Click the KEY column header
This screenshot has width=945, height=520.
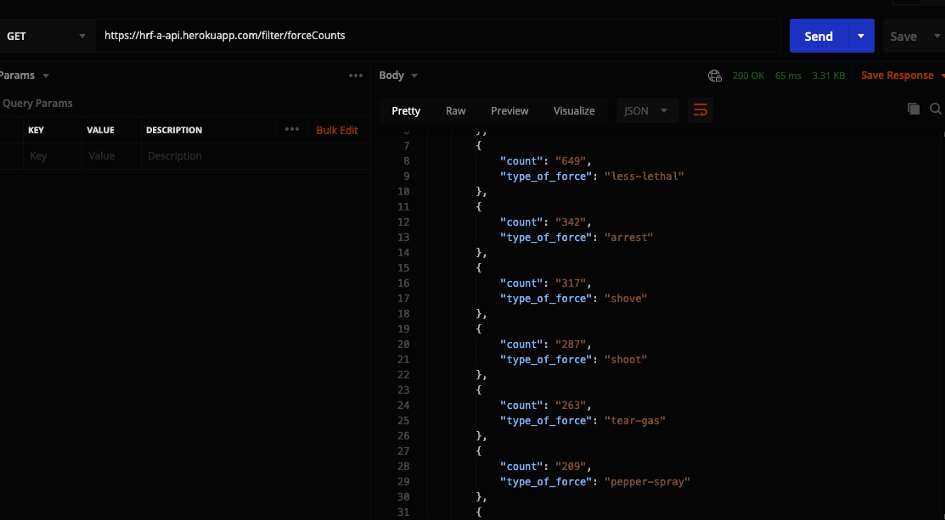coord(36,130)
